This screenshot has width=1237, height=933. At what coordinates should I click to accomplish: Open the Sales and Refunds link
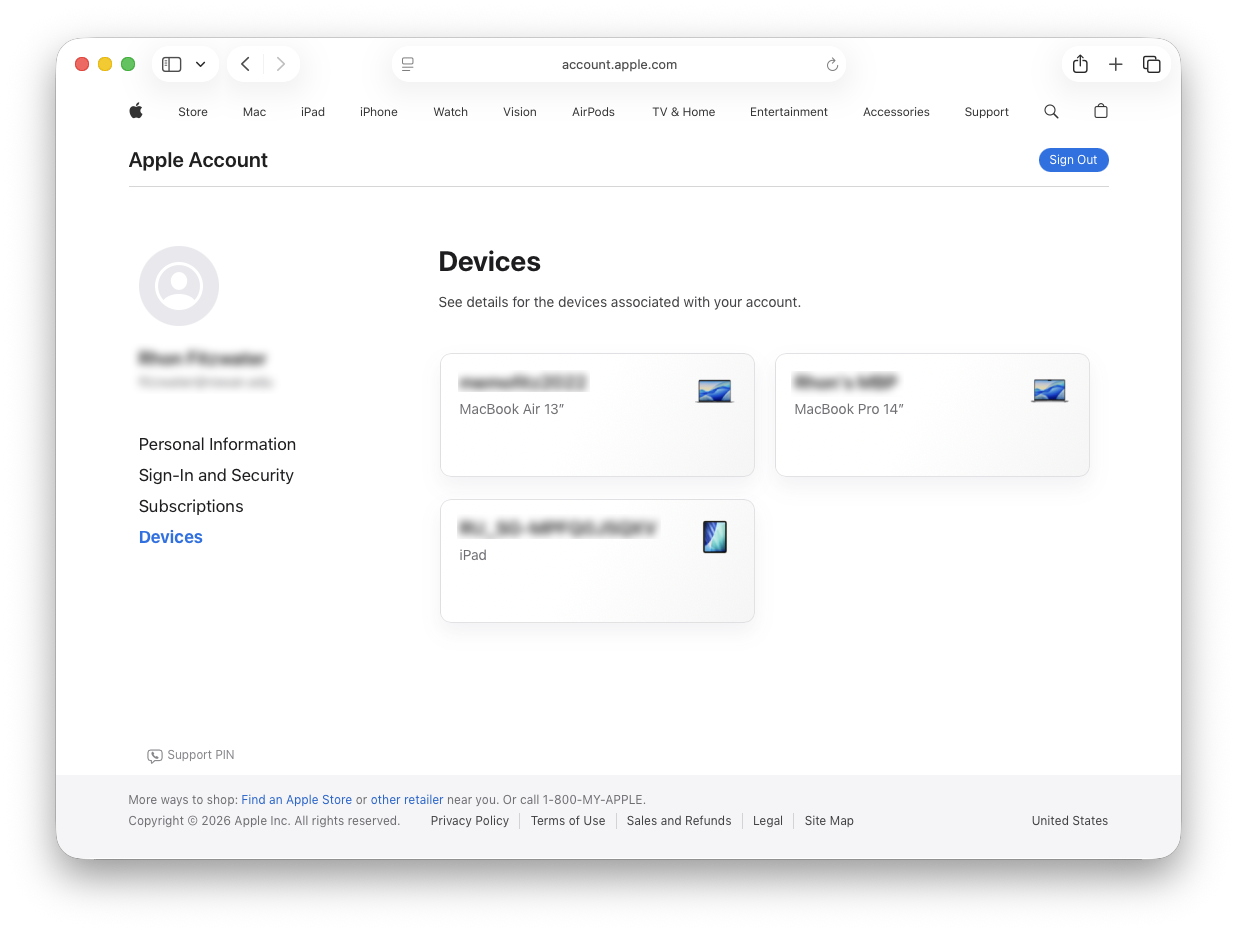[679, 821]
